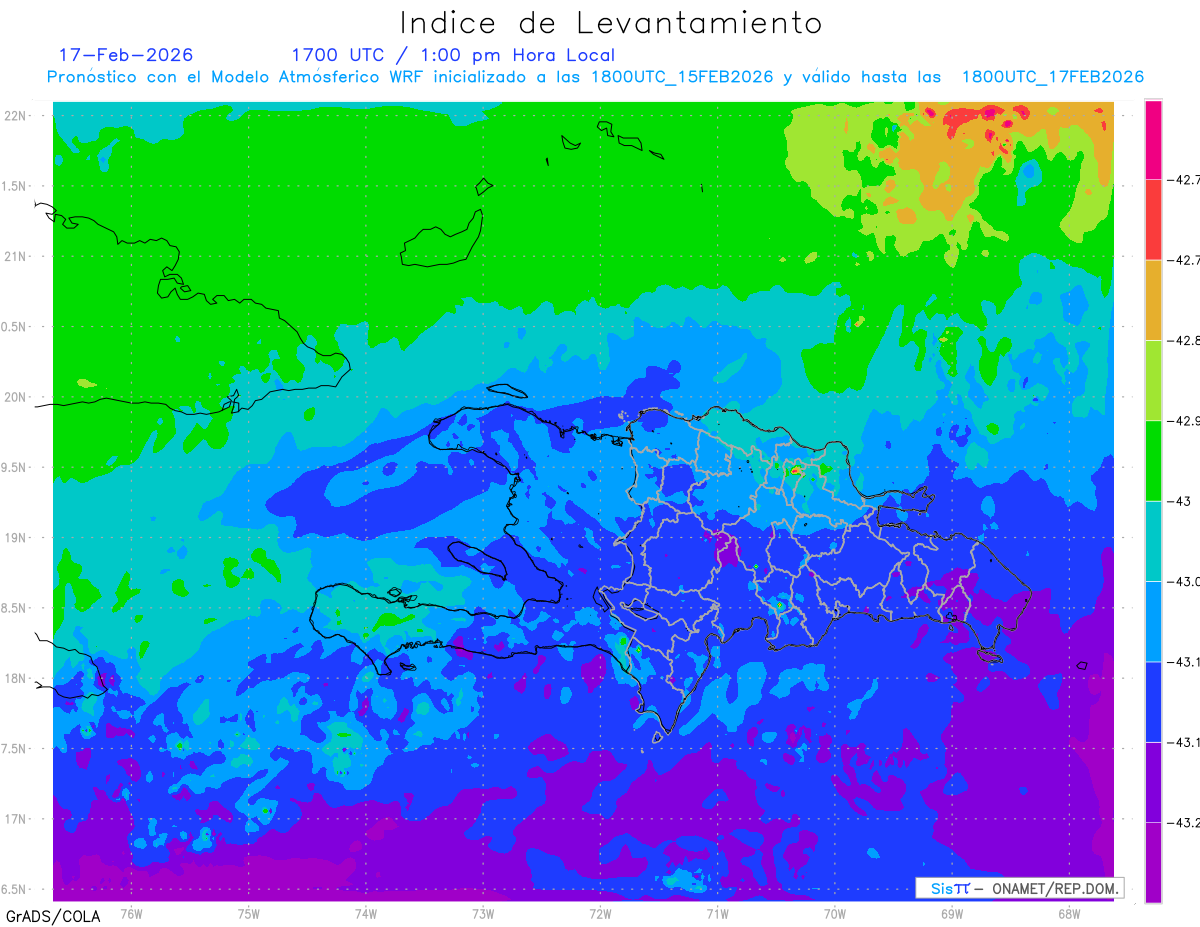Click the '69W' longitude label

952,914
